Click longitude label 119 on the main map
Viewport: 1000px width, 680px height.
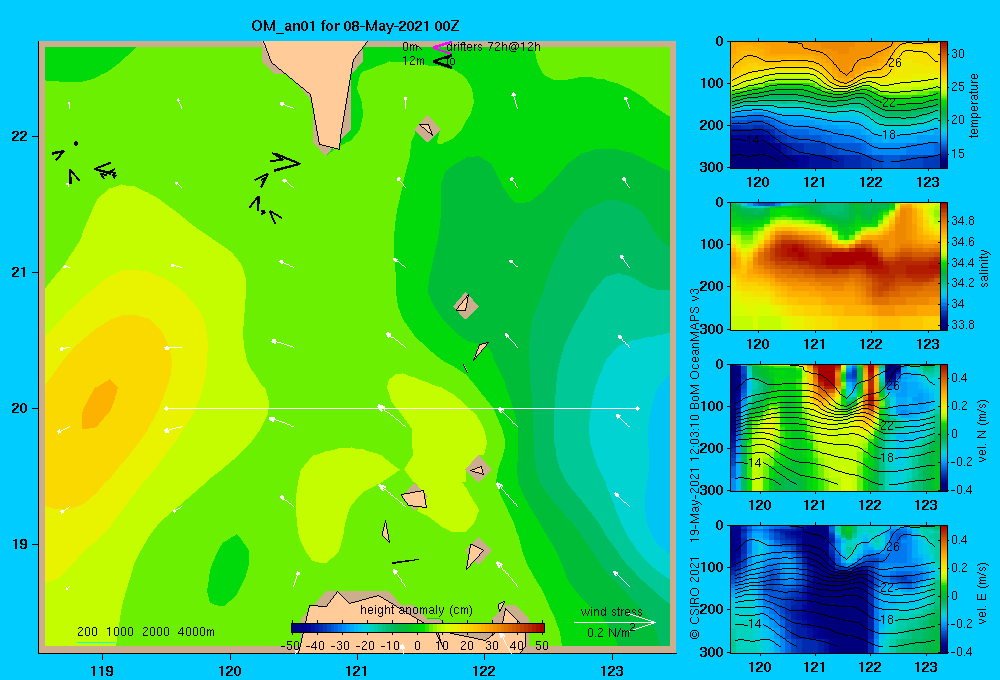coord(103,670)
